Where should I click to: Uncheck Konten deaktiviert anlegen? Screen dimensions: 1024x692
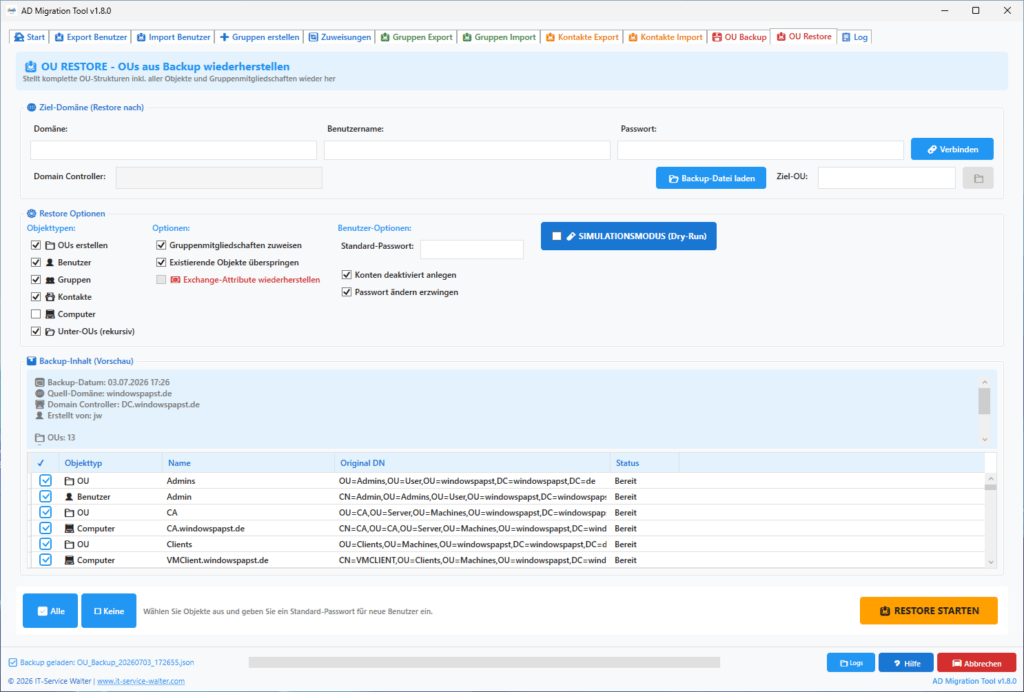pyautogui.click(x=347, y=275)
